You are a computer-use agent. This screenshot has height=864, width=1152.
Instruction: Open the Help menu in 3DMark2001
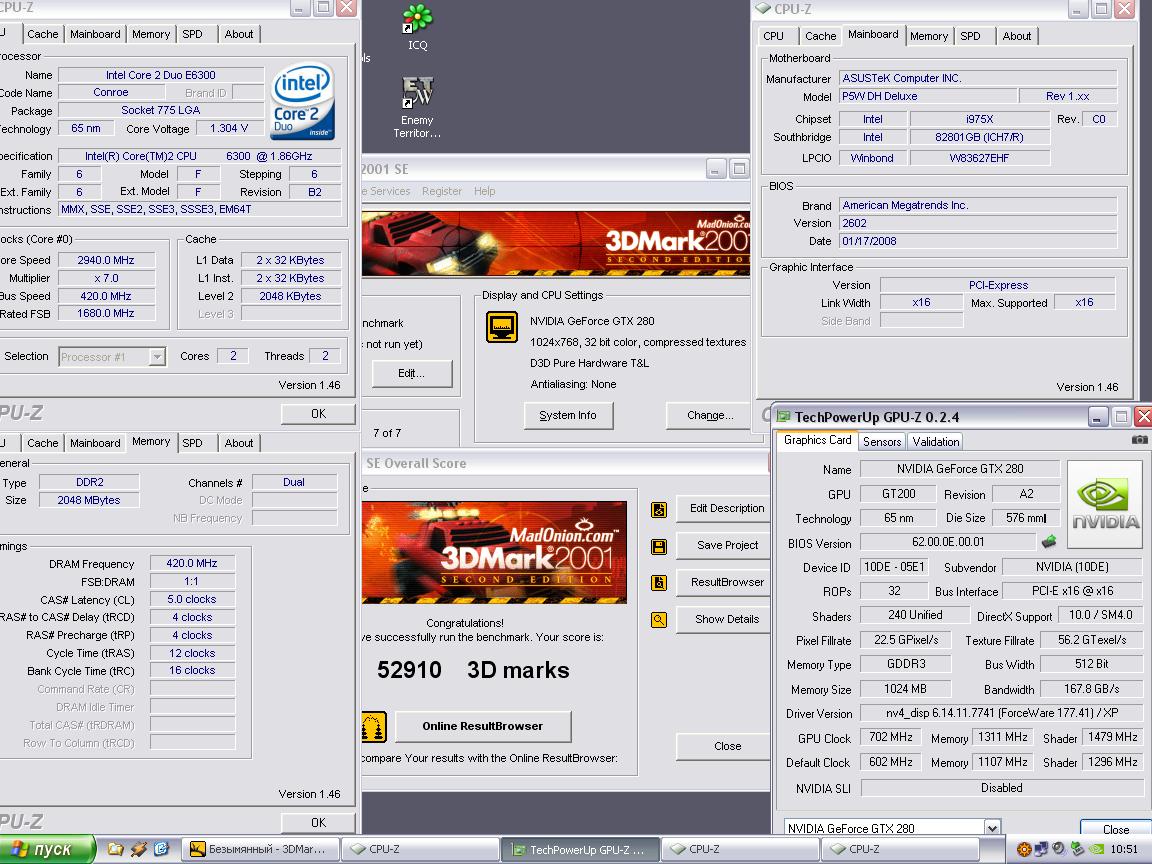point(484,191)
